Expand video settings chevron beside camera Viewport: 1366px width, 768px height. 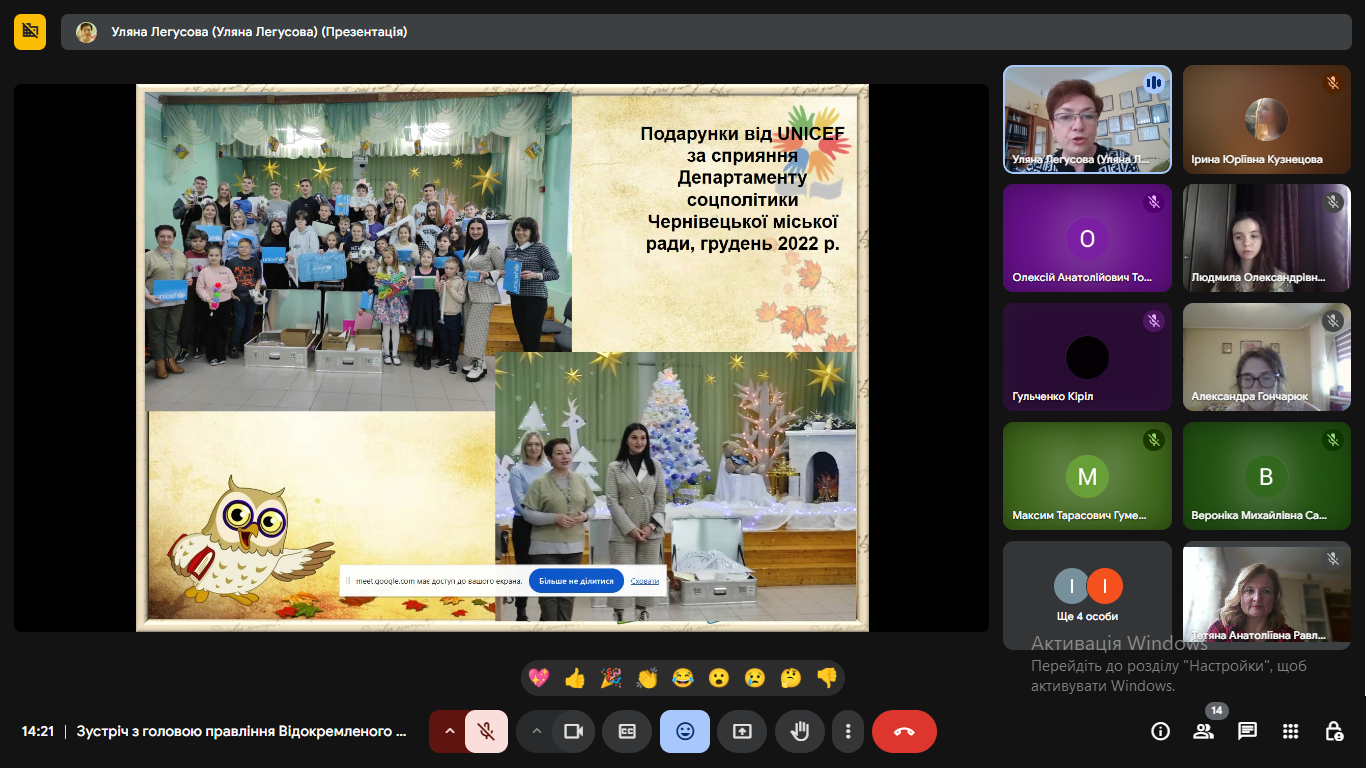click(536, 731)
